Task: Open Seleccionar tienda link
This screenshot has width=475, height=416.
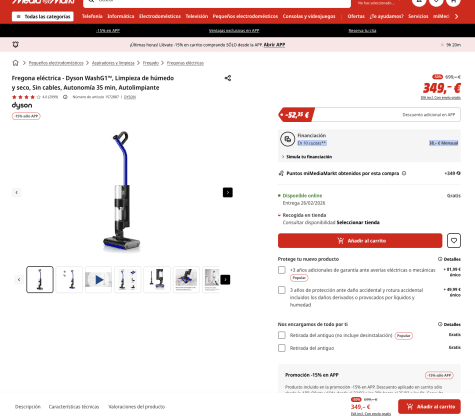Action: 358,222
